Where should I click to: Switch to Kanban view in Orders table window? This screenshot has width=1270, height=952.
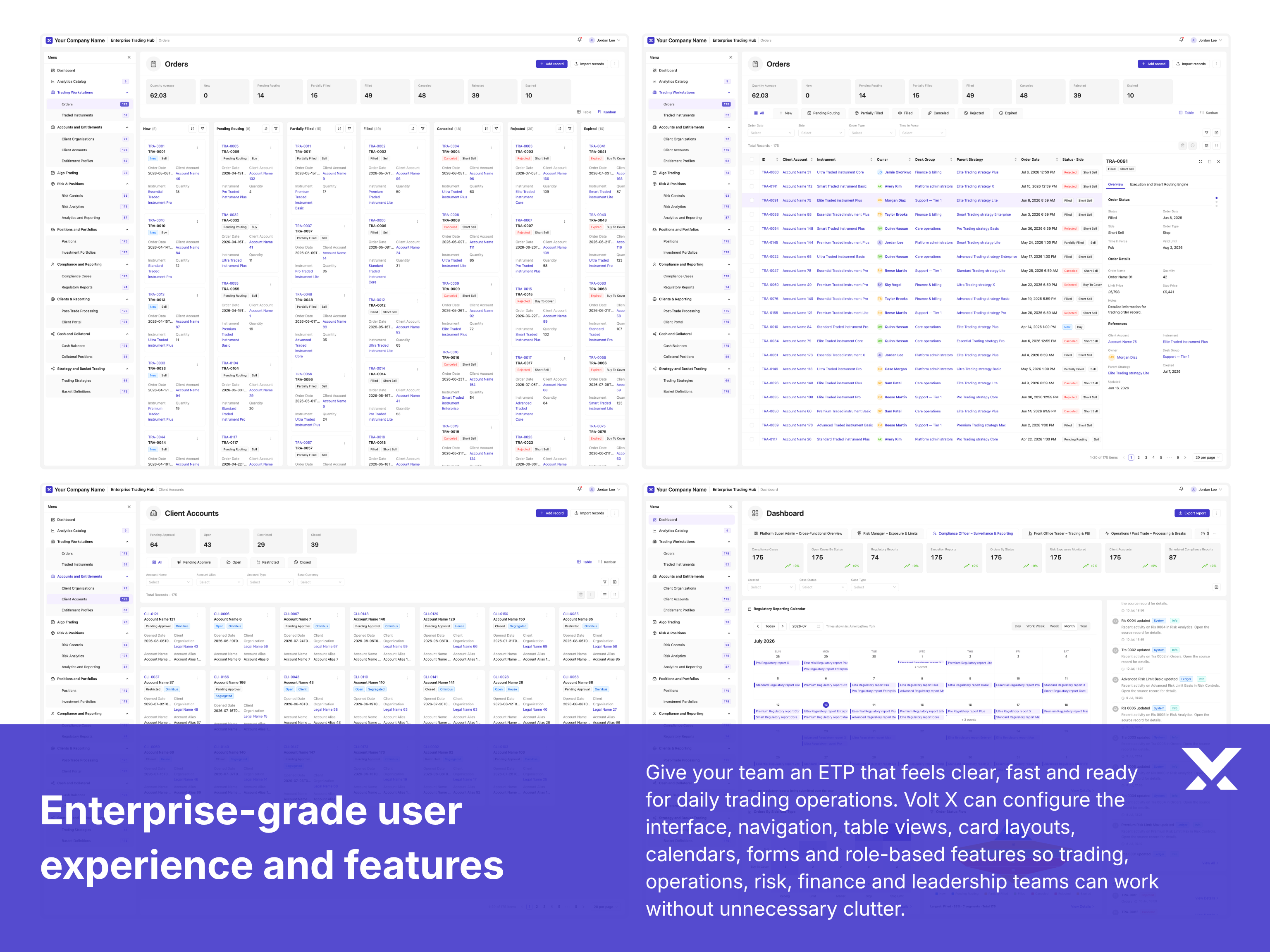[1208, 113]
